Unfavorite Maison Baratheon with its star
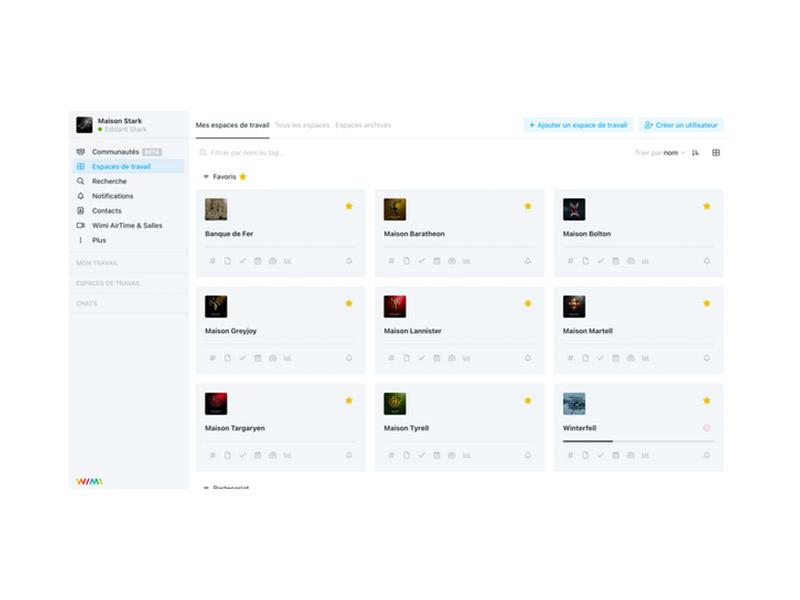Screen dimensions: 800x600 (x=528, y=206)
